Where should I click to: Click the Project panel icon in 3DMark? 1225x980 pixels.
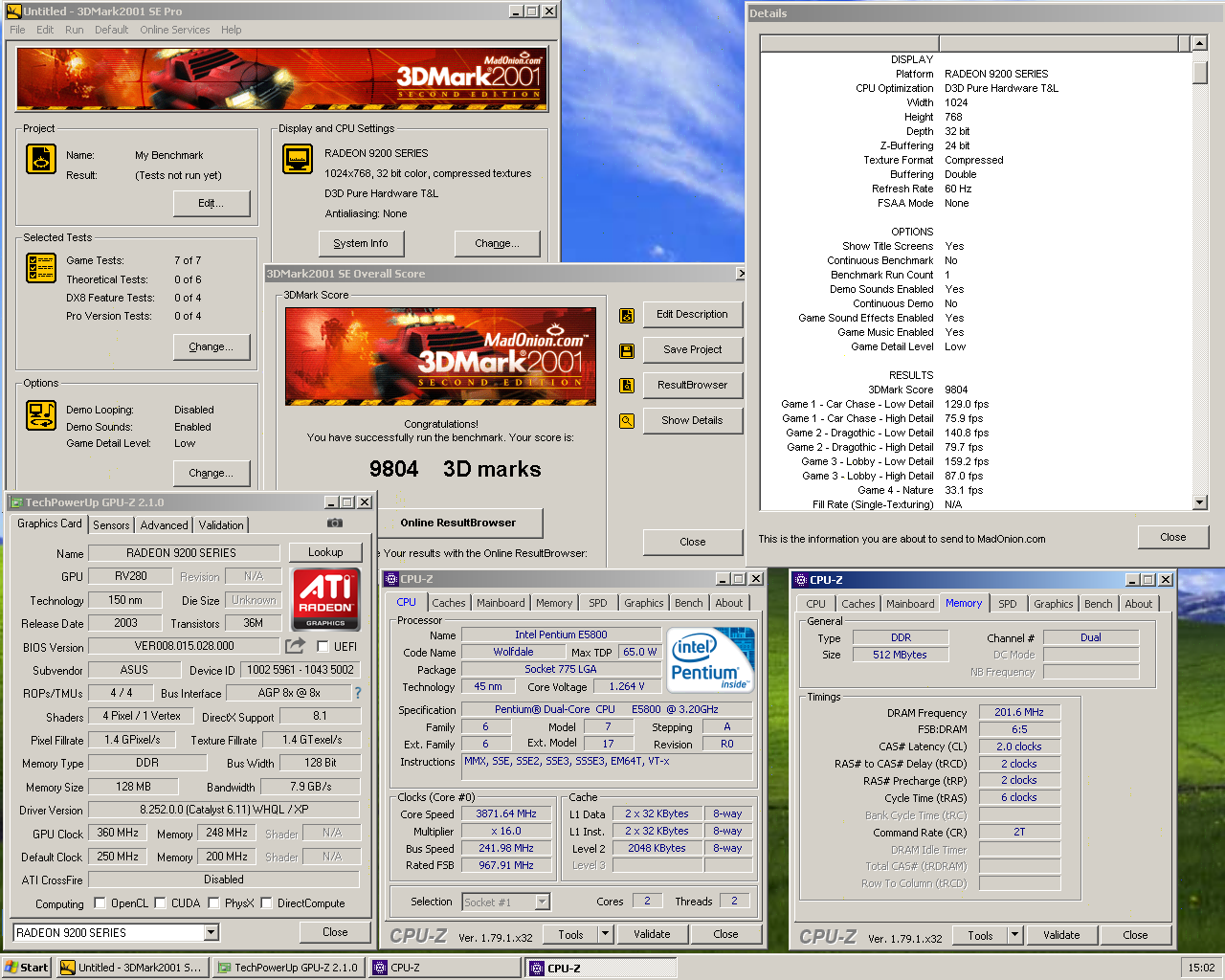41,159
